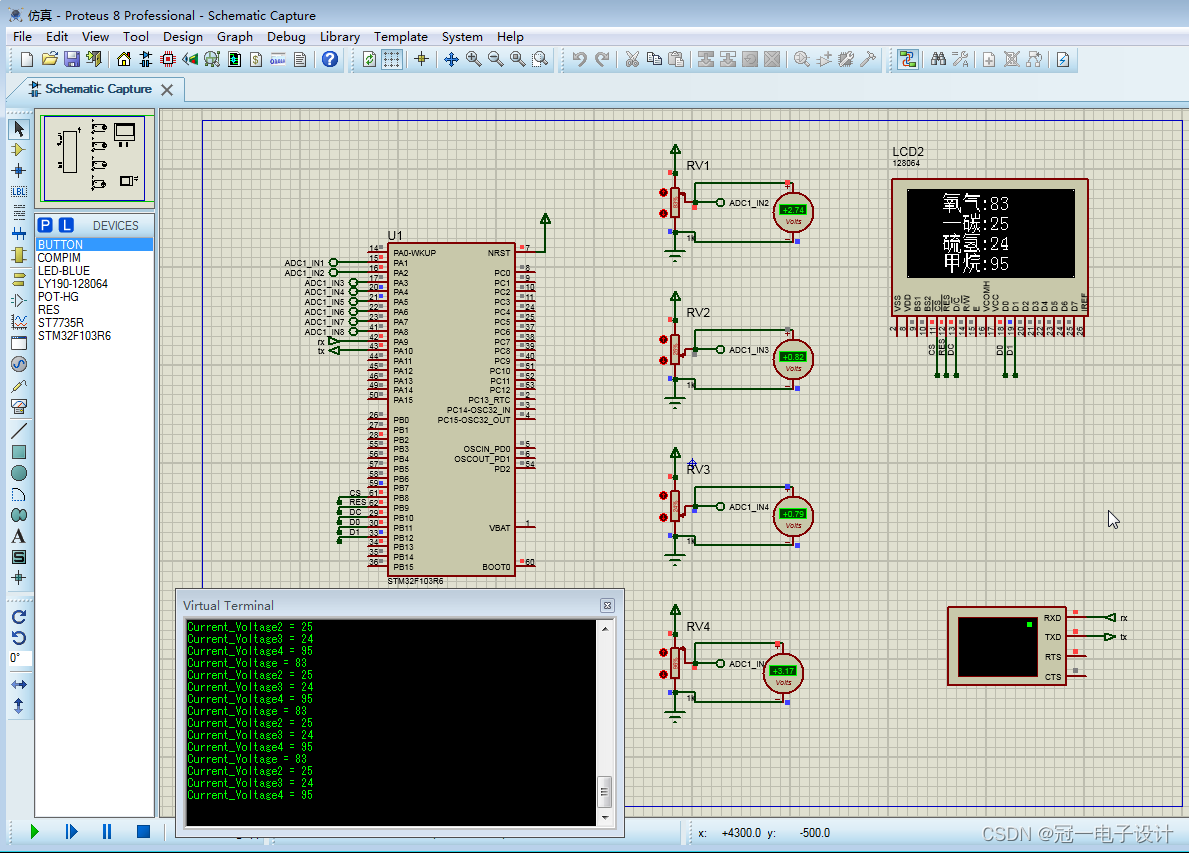Toggle the wire autorouter button
The width and height of the screenshot is (1189, 853).
coord(907,60)
